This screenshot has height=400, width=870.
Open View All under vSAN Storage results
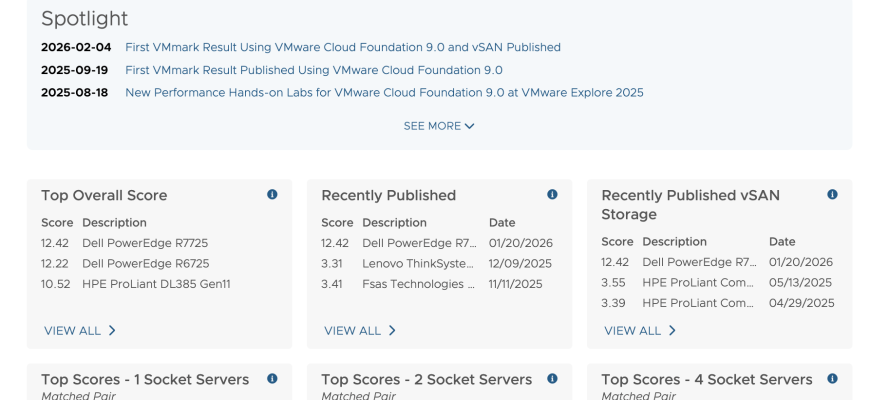tap(640, 330)
